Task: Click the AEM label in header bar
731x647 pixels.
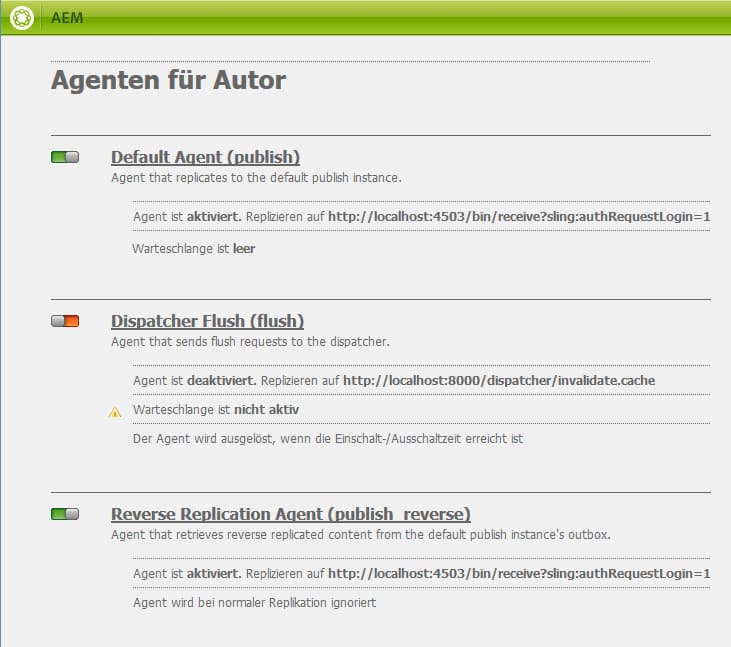Action: pyautogui.click(x=67, y=18)
